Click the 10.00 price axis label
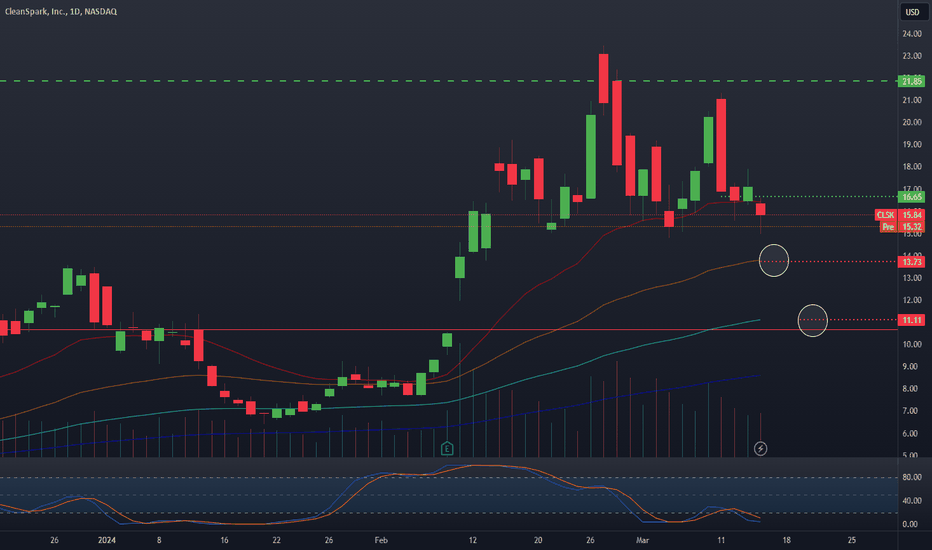The image size is (932, 550). click(912, 344)
